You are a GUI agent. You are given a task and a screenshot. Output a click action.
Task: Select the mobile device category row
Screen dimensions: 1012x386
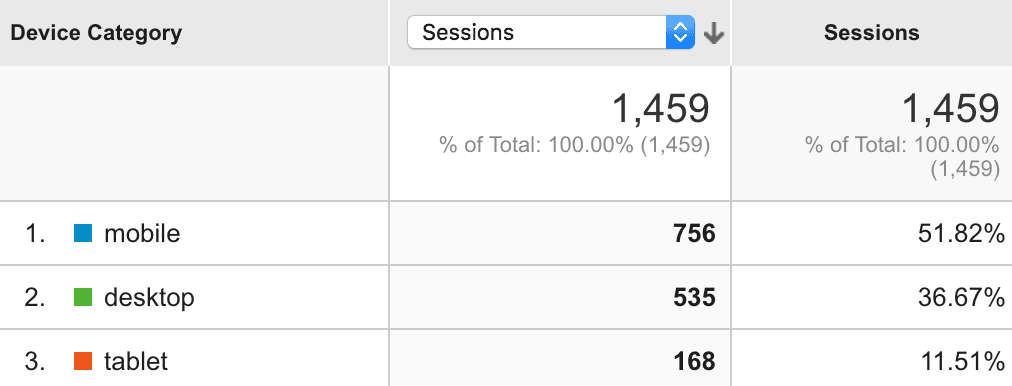[x=506, y=233]
